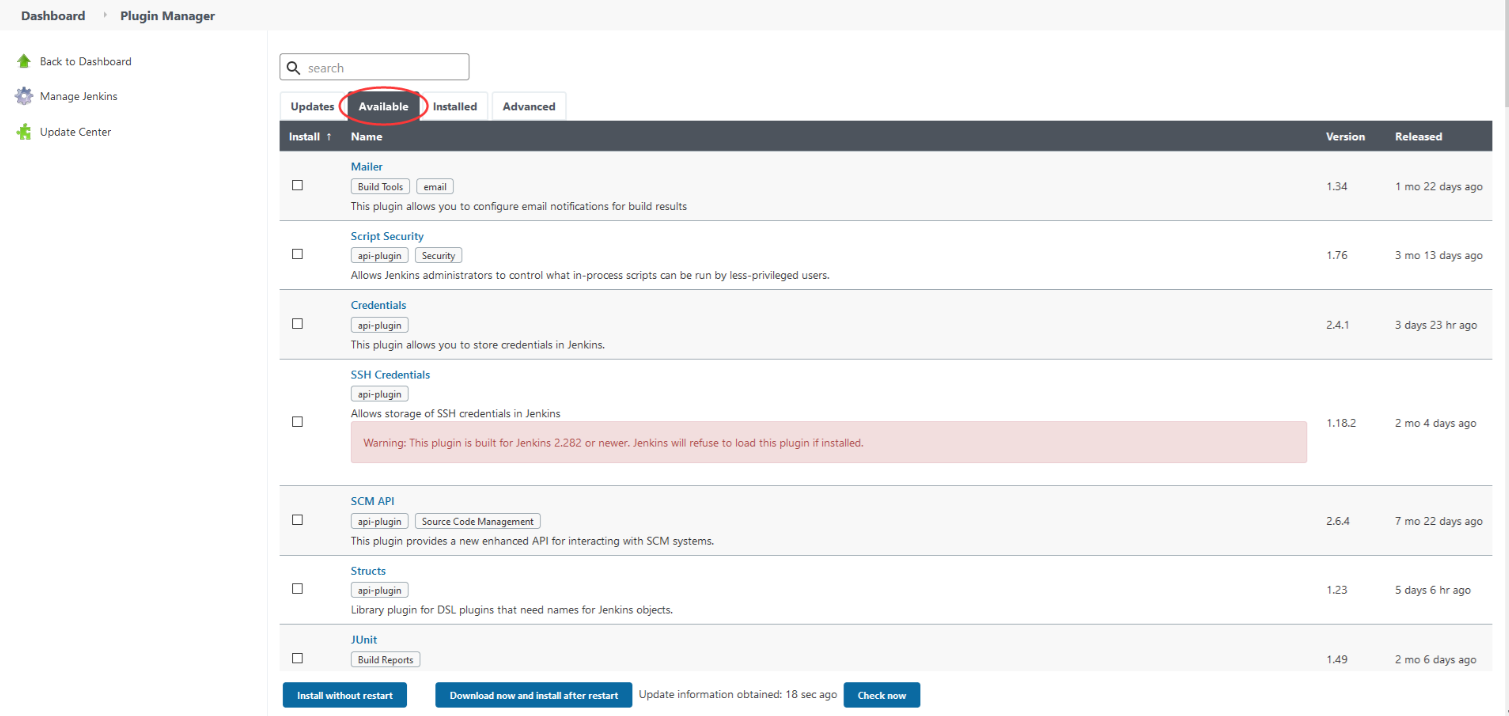The height and width of the screenshot is (716, 1509).
Task: Open the JUnit plugin link
Action: pos(364,640)
